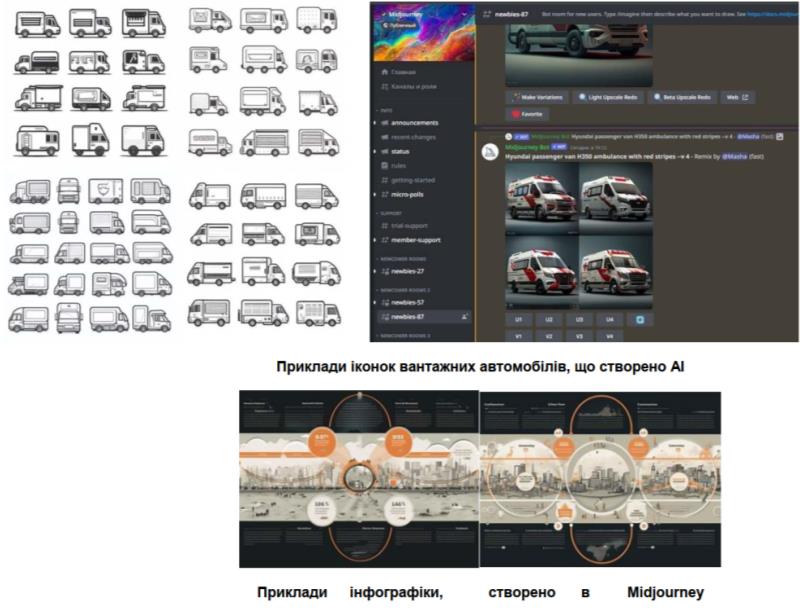Open the upscaled vehicle image above Make Variations
Image resolution: width=801 pixels, height=616 pixels.
[579, 56]
